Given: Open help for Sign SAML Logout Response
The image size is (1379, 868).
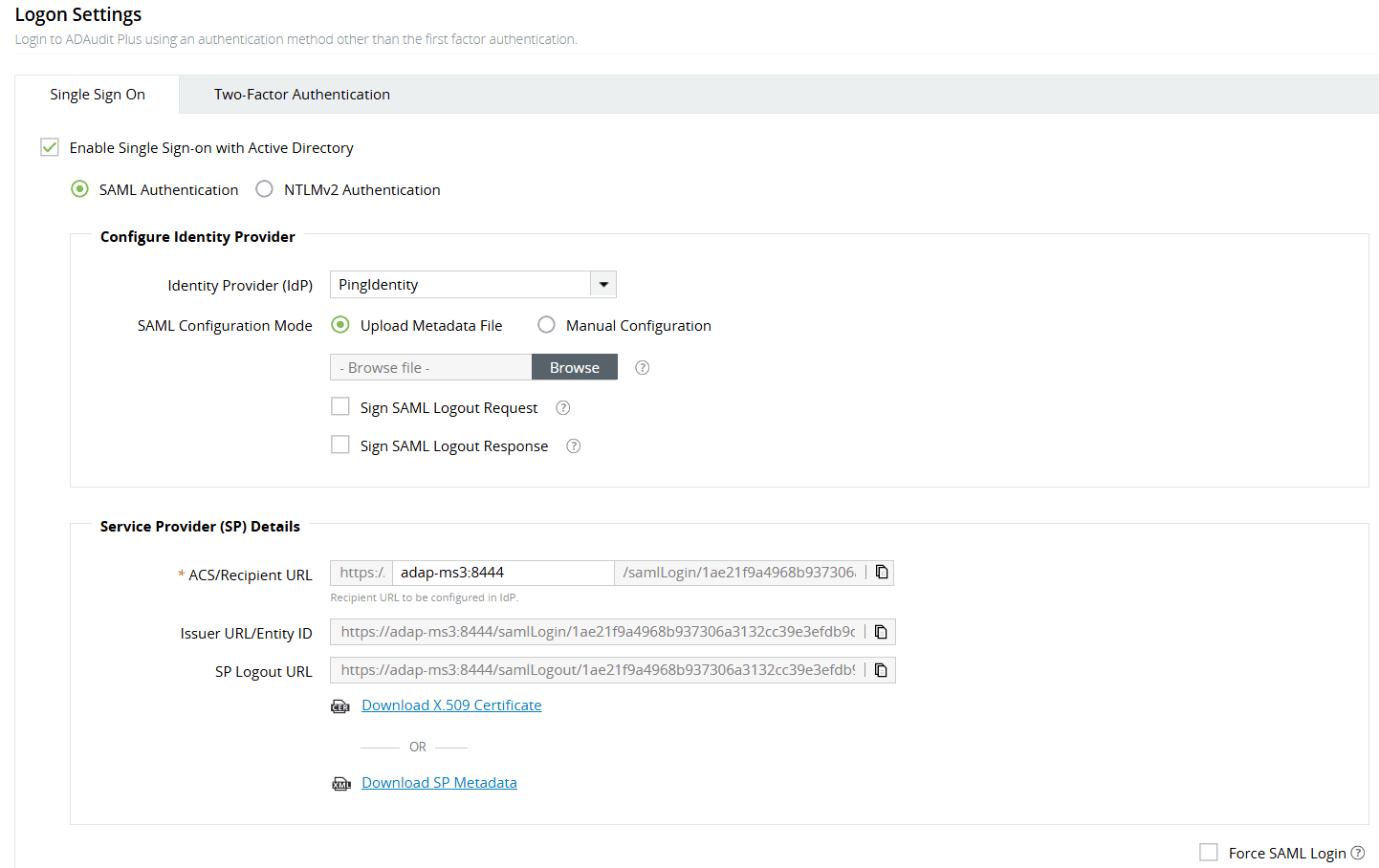Looking at the screenshot, I should (573, 445).
